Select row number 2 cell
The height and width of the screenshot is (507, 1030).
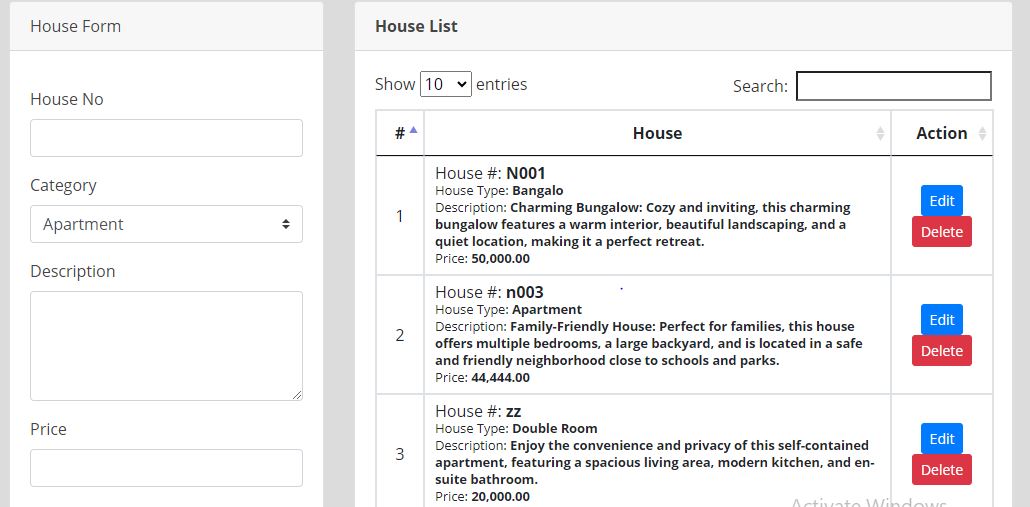400,335
